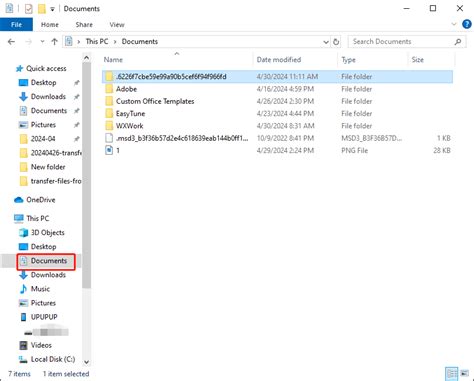Open Desktop under Quick access

point(43,82)
